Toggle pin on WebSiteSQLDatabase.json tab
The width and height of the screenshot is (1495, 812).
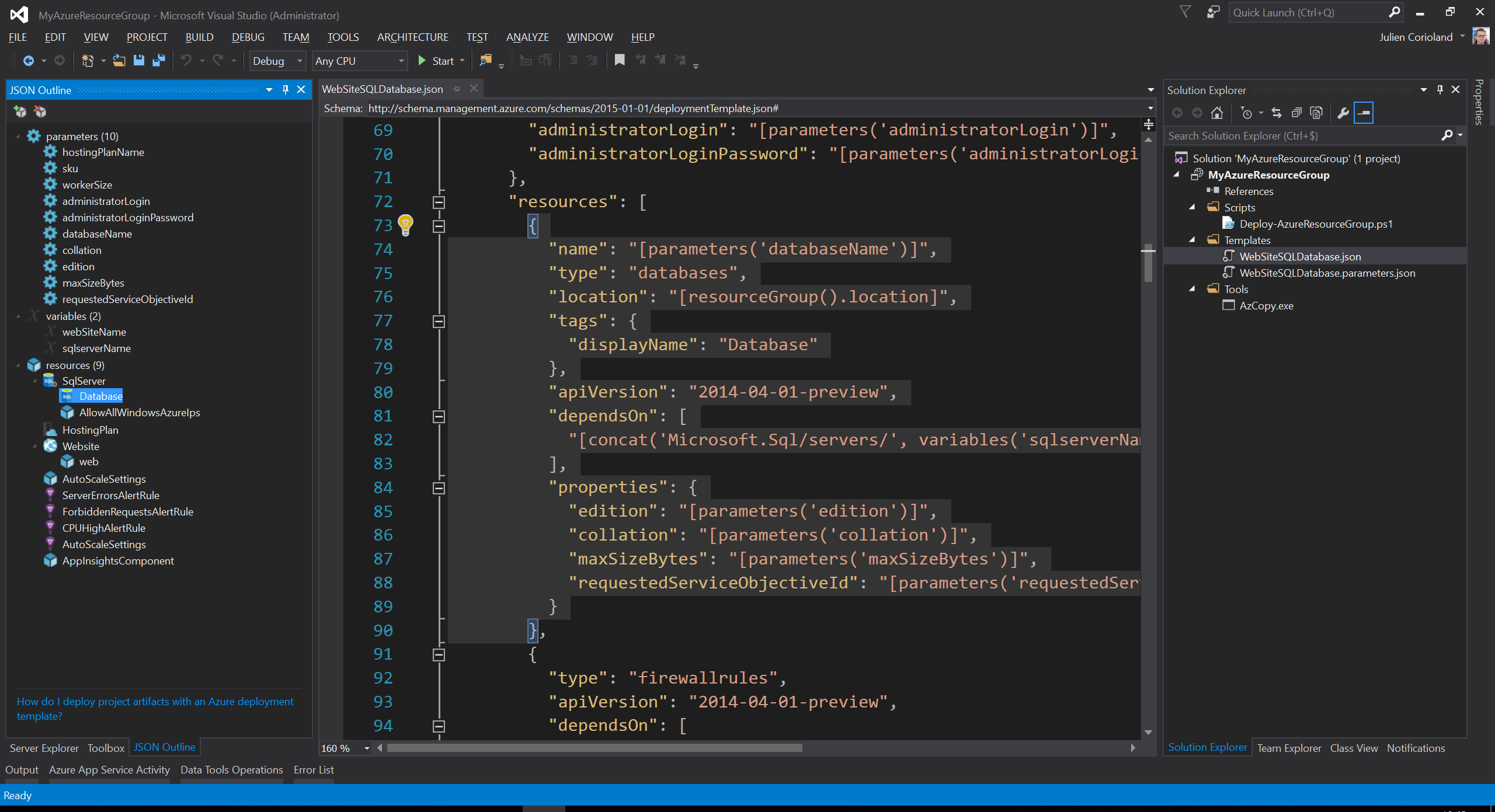click(457, 89)
